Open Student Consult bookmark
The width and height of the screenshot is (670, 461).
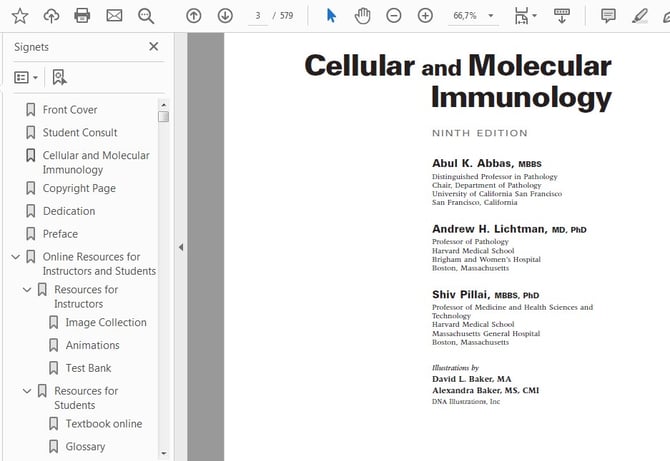80,132
